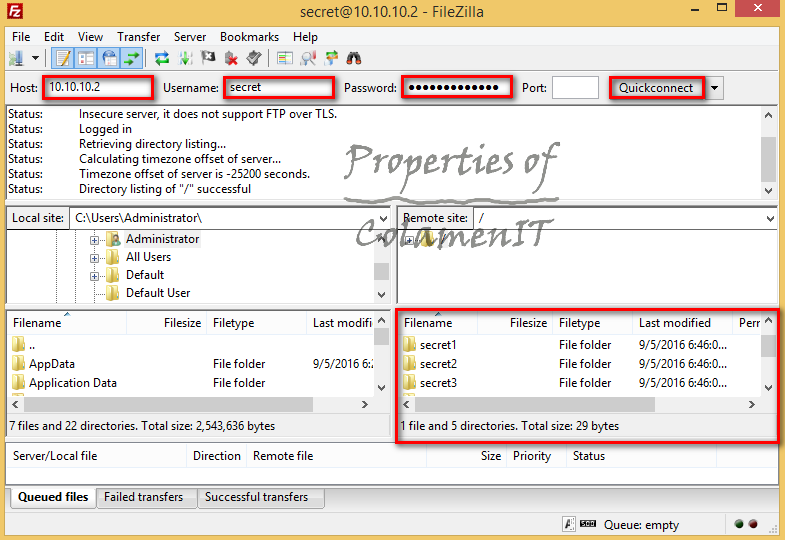Screen dimensions: 785x540
Task: Sort remote list by Filetype column
Action: click(x=593, y=323)
